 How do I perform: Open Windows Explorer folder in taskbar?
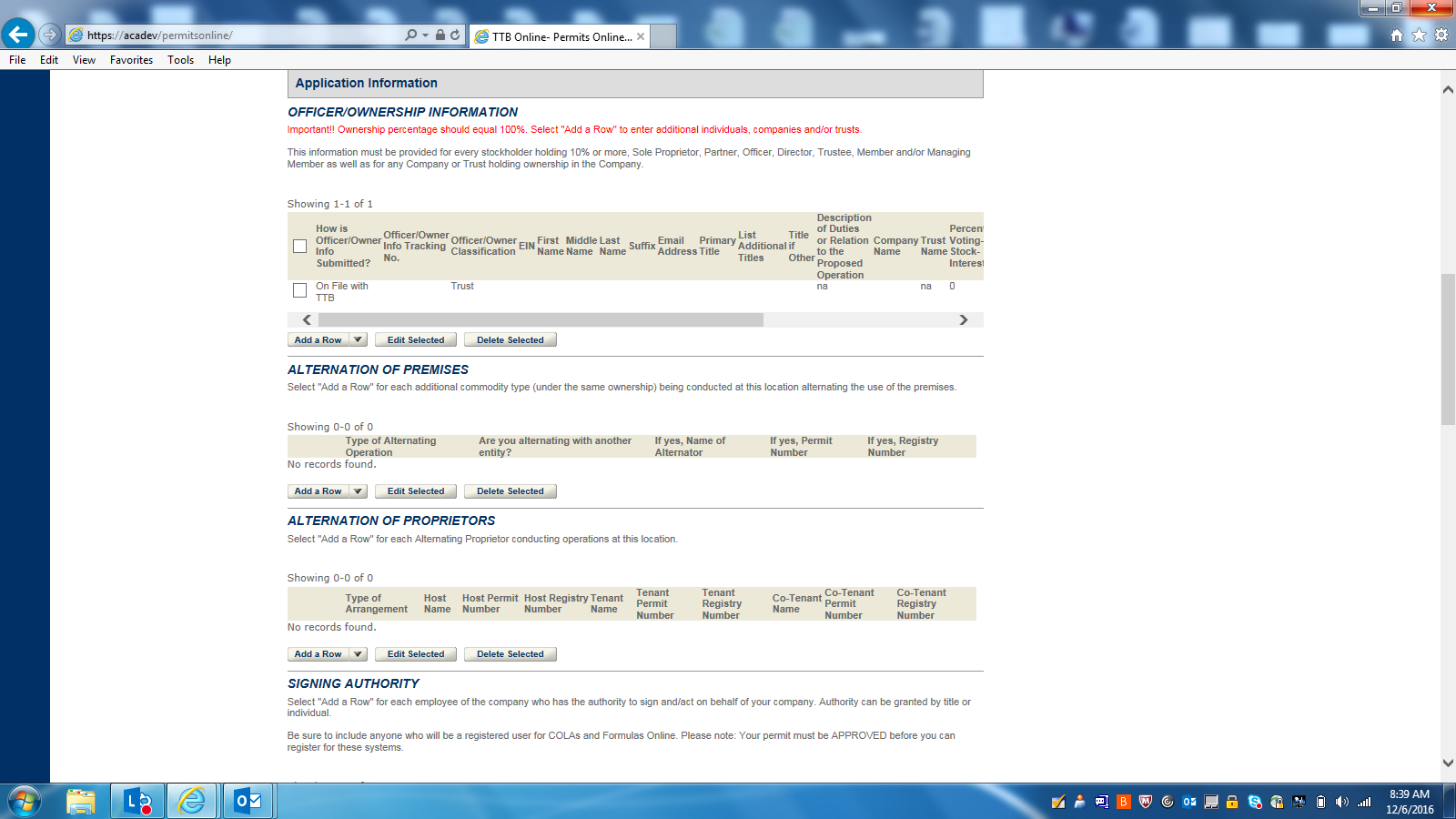point(81,801)
